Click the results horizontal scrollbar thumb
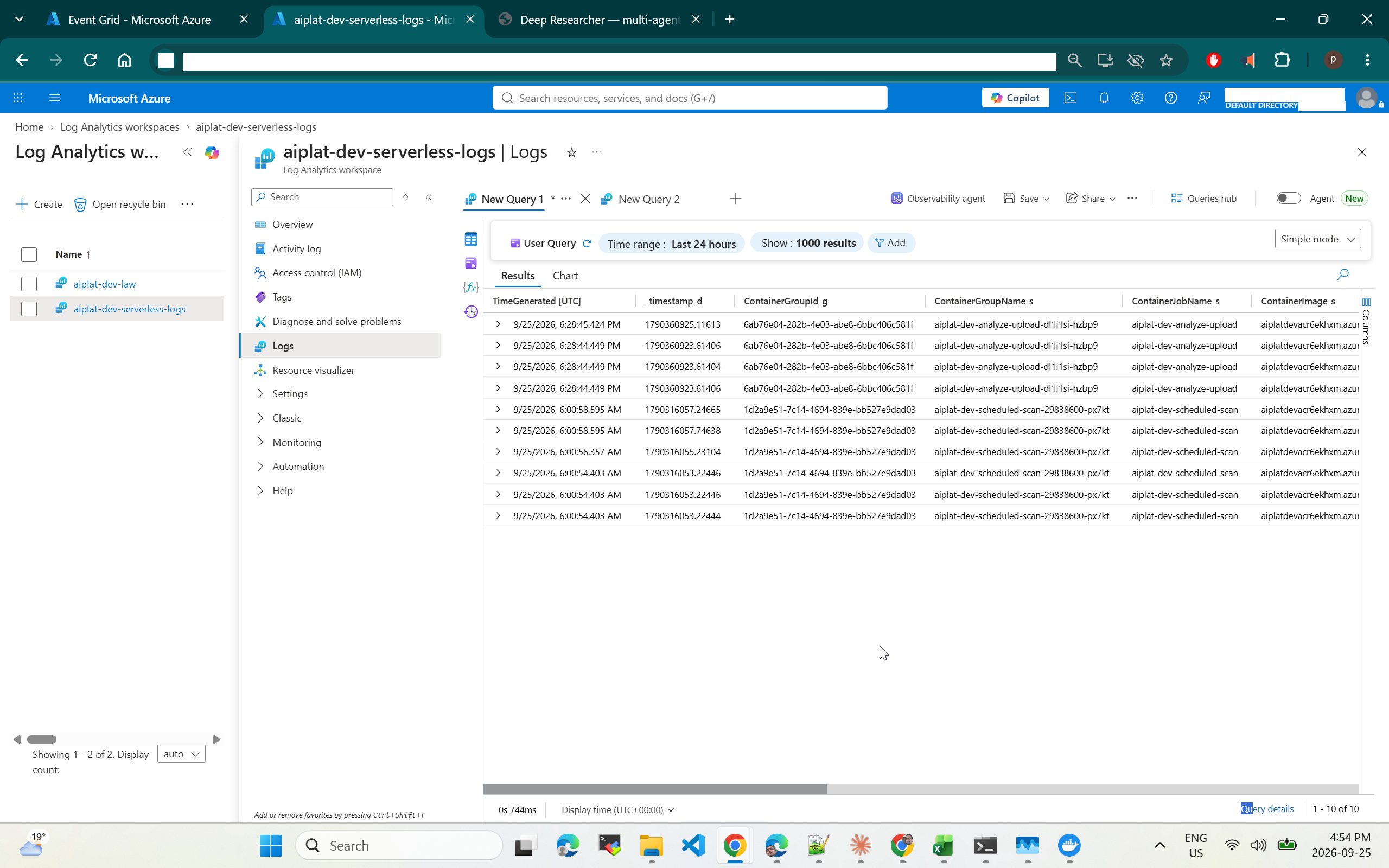The height and width of the screenshot is (868, 1389). pos(654,789)
